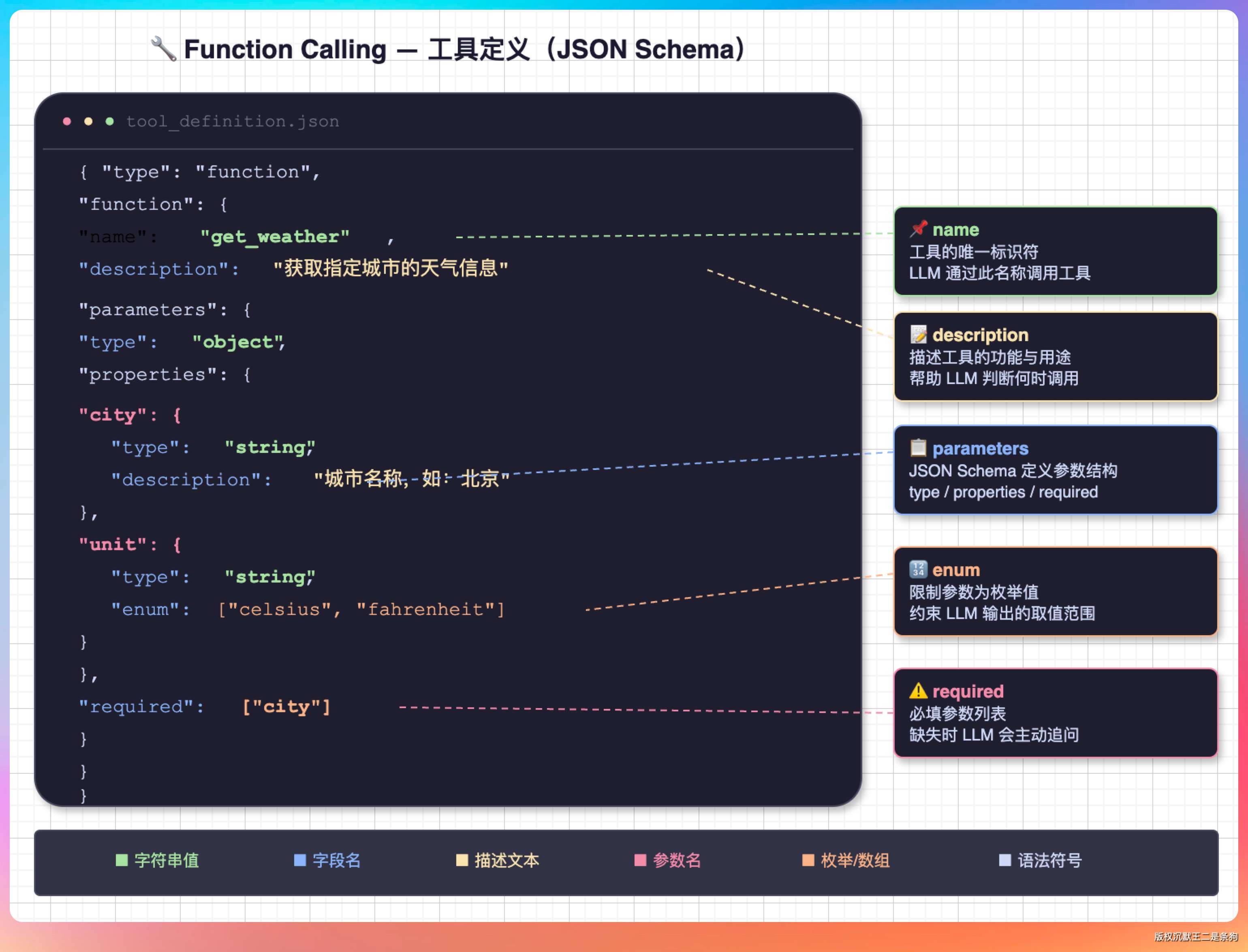The width and height of the screenshot is (1248, 952).
Task: Click the "get_weather" string value
Action: (275, 236)
